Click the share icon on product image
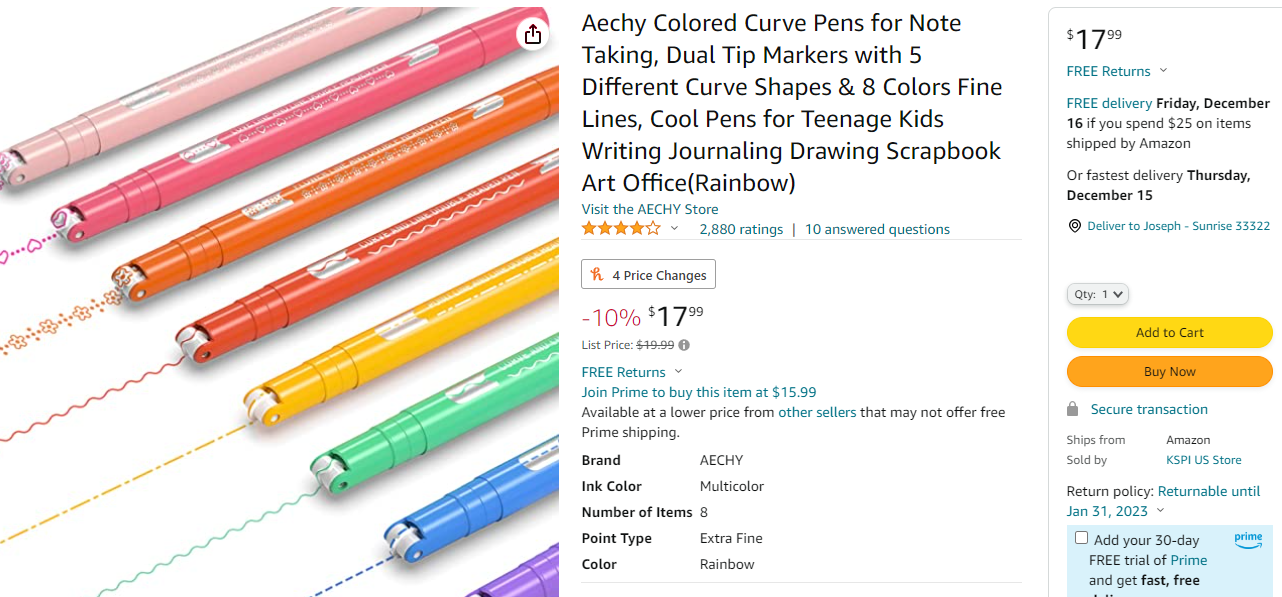This screenshot has height=597, width=1282. pyautogui.click(x=532, y=35)
